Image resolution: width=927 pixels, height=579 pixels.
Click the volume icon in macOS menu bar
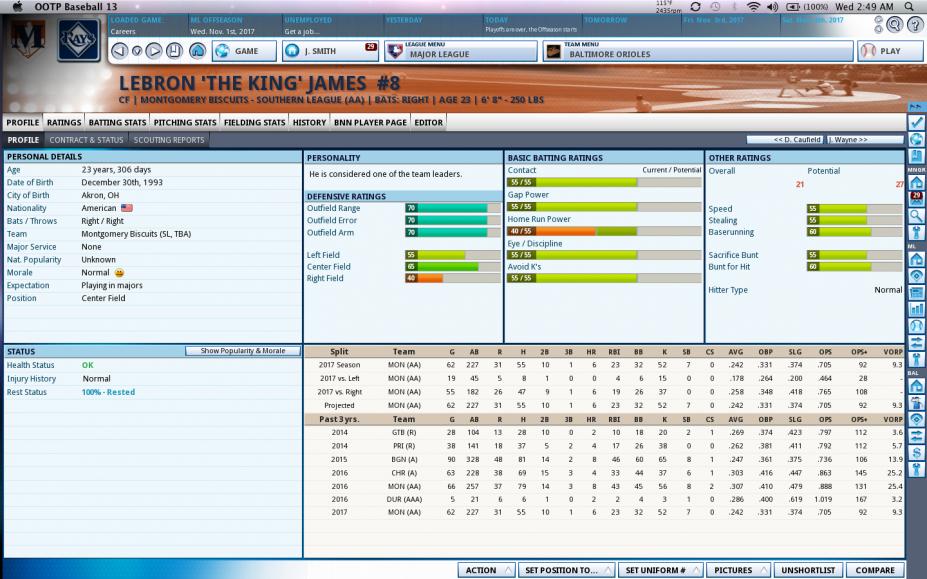pyautogui.click(x=772, y=7)
